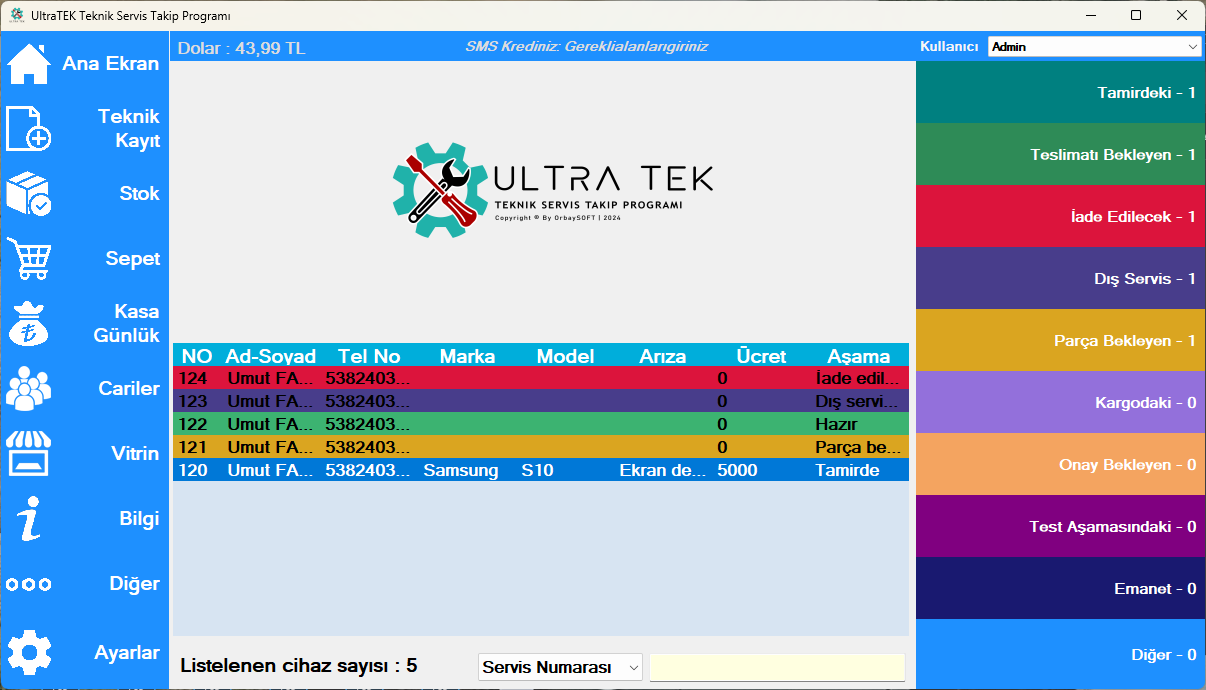
Task: Click the Ana Ekran house icon
Action: point(29,64)
